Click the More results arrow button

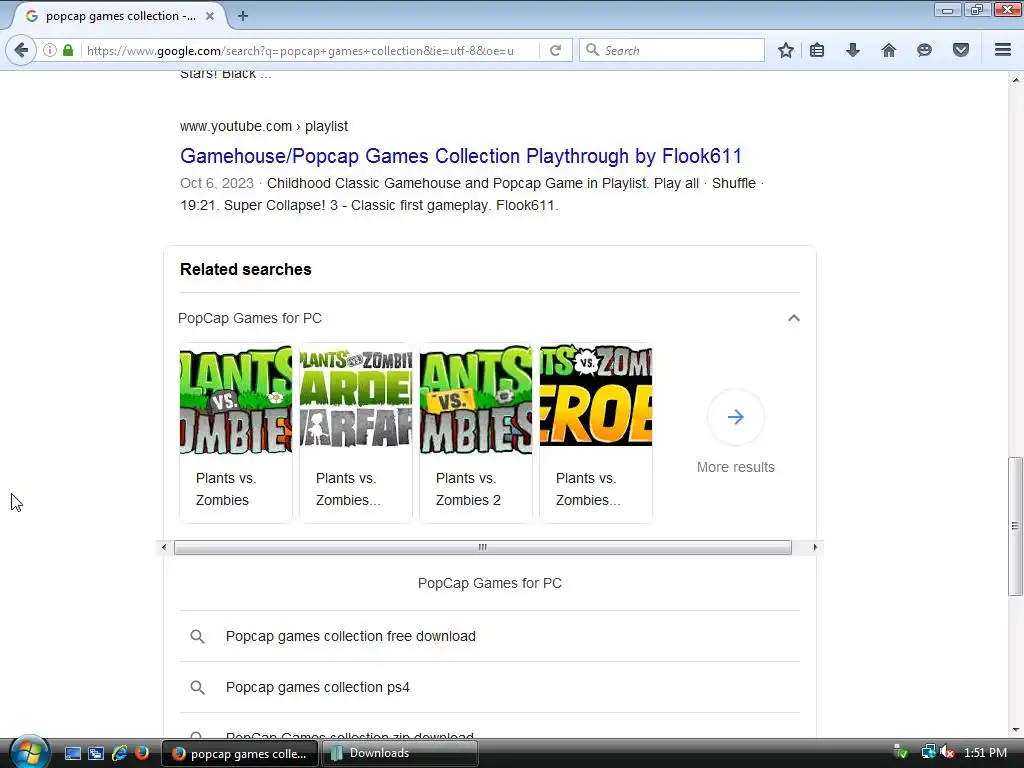[736, 417]
